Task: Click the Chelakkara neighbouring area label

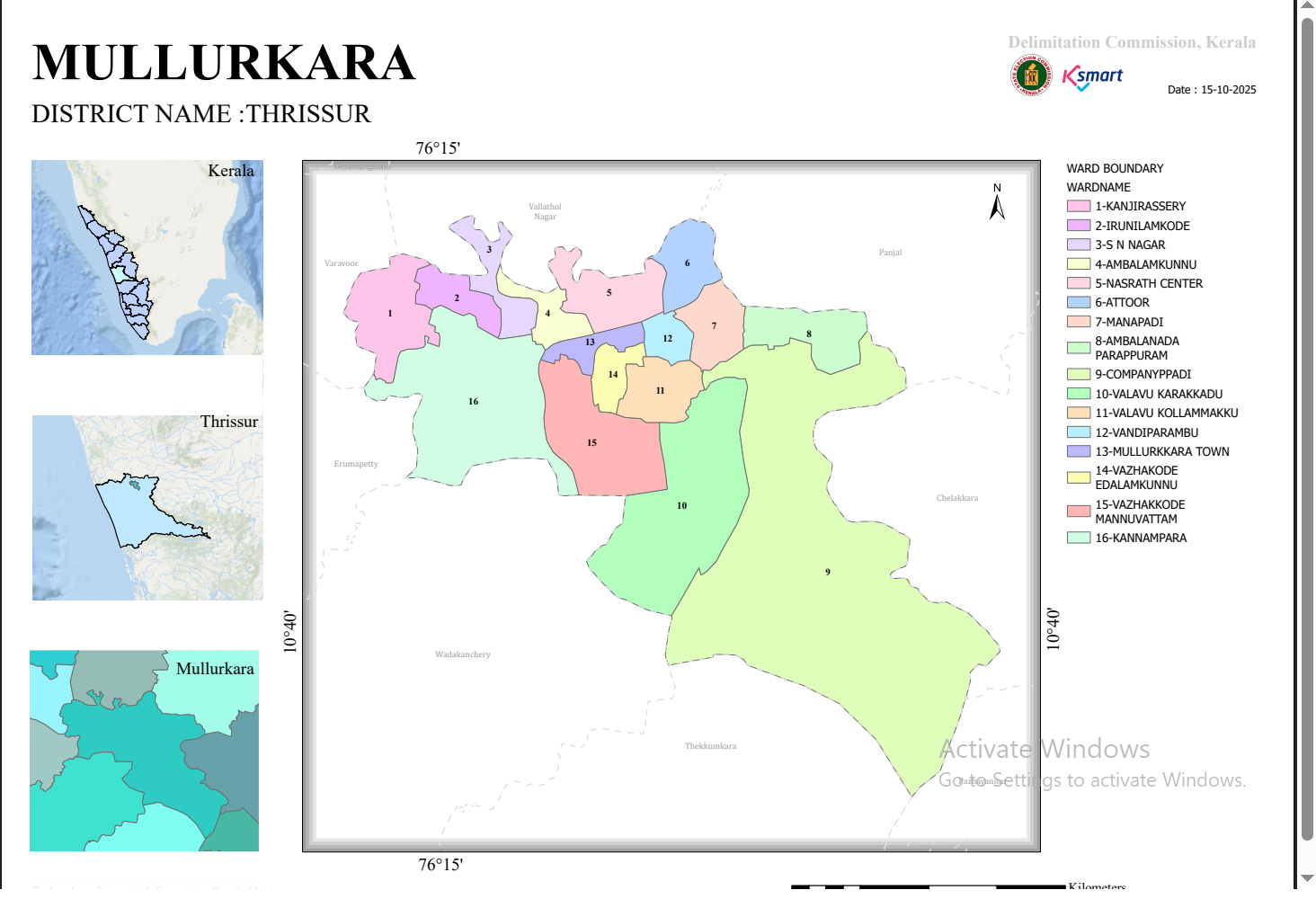Action: tap(957, 498)
